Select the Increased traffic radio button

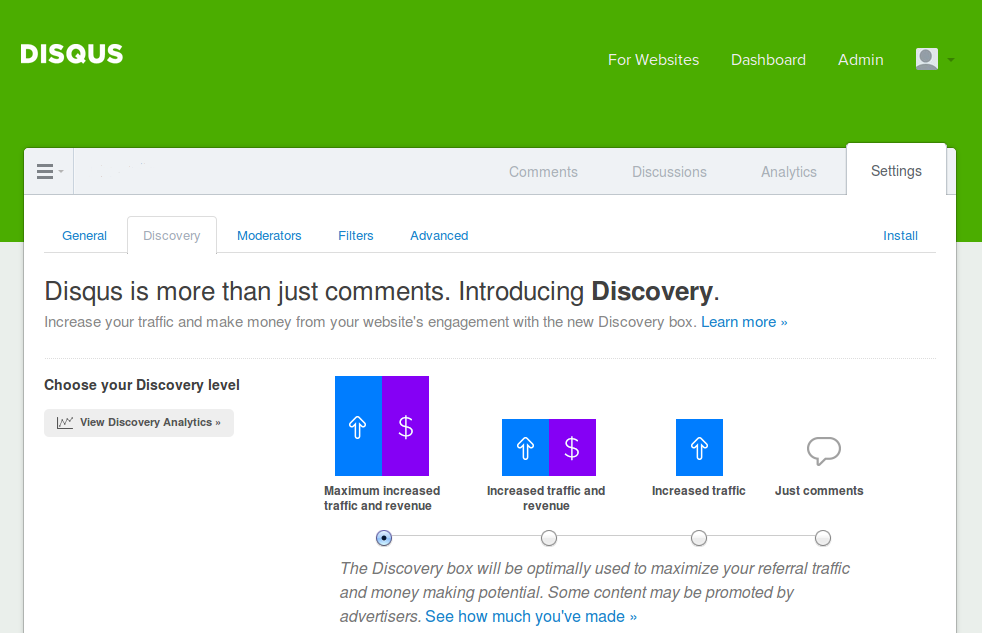pos(699,538)
